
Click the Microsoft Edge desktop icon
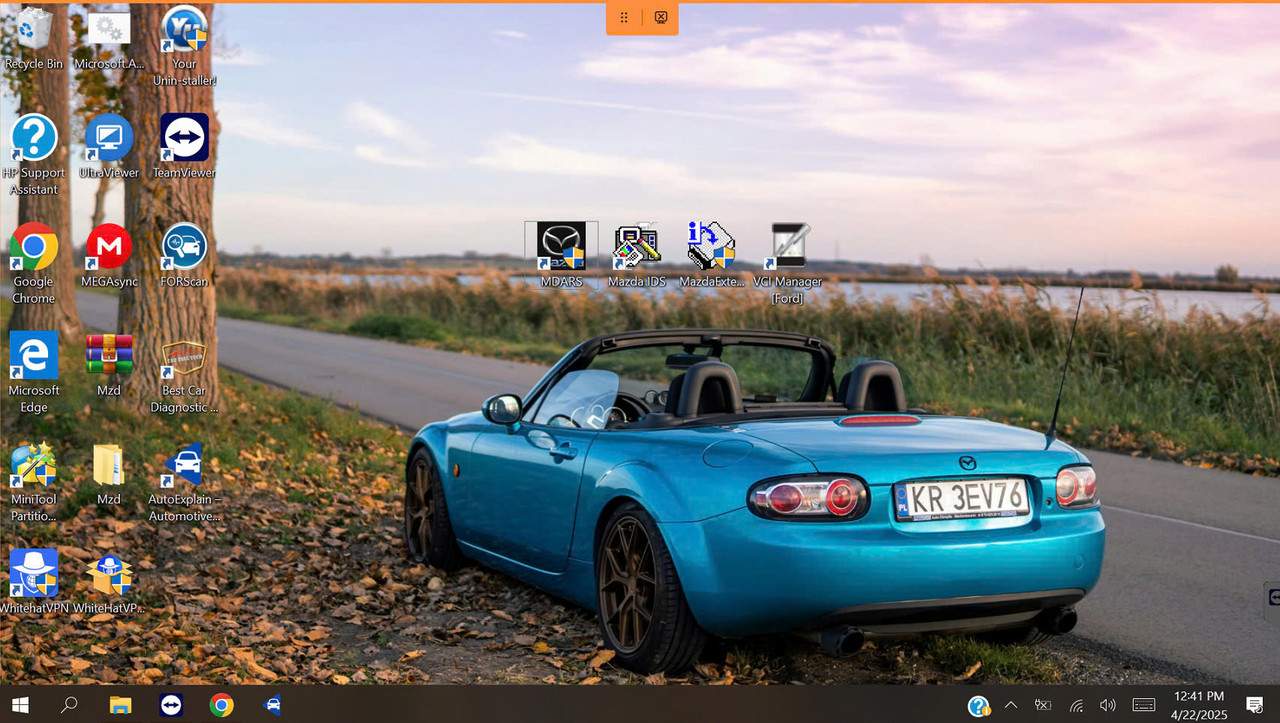[x=34, y=373]
